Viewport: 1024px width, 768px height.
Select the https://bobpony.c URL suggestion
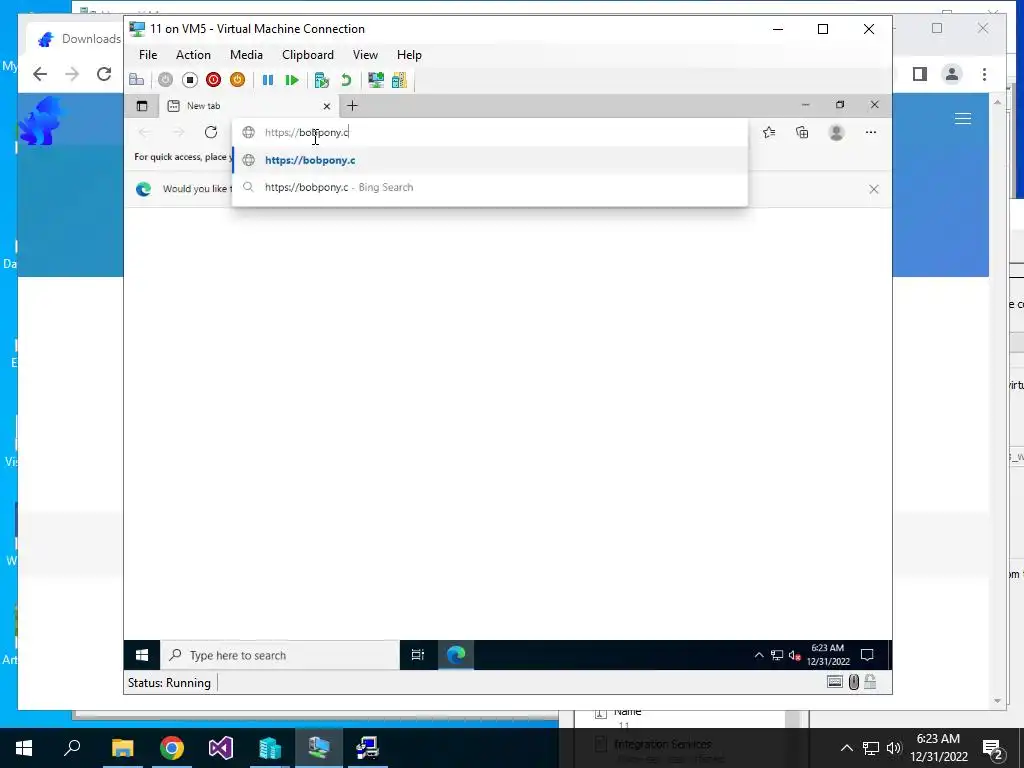click(490, 160)
